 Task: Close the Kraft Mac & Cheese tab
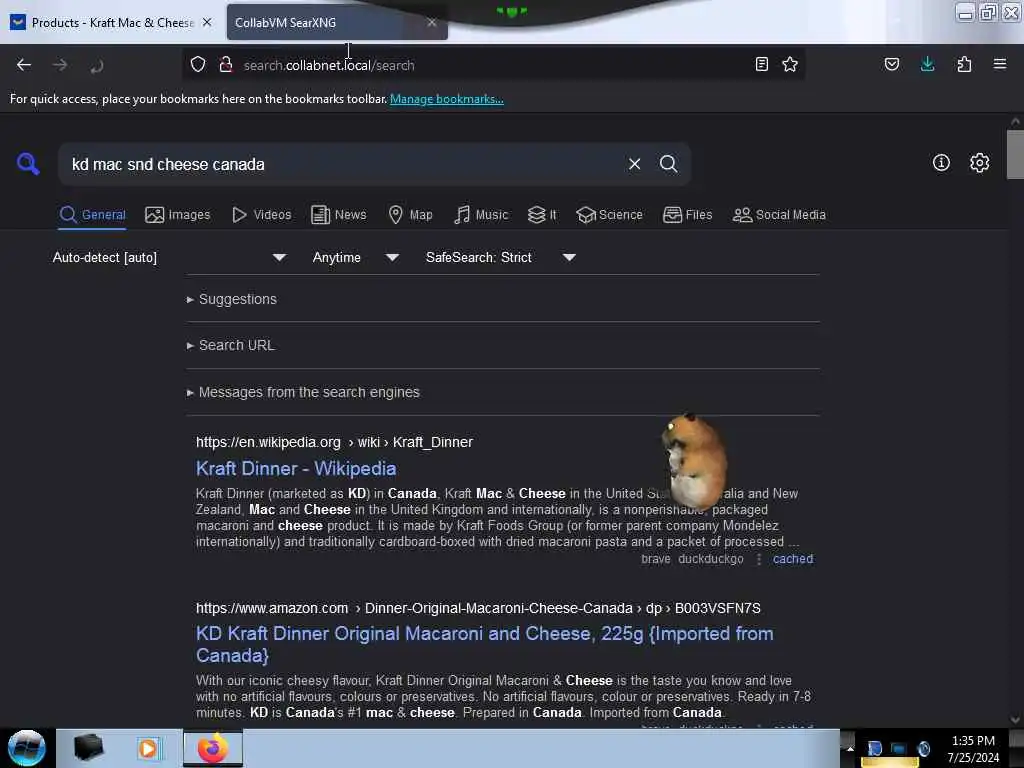(x=207, y=22)
